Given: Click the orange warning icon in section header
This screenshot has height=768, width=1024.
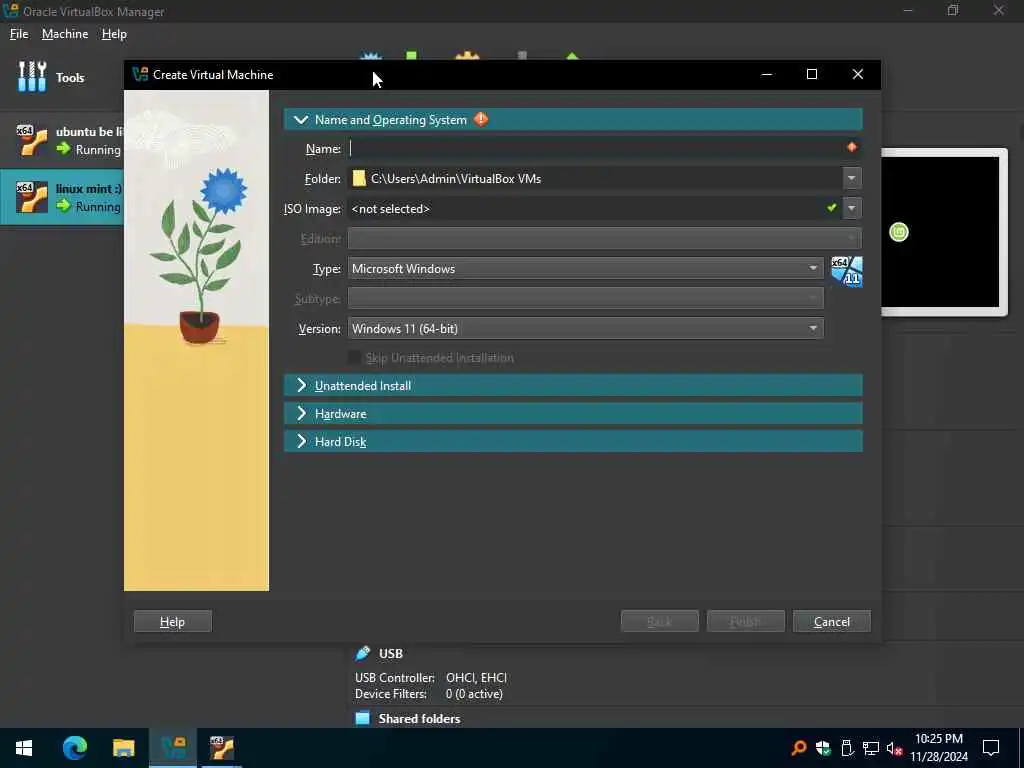Looking at the screenshot, I should click(481, 120).
